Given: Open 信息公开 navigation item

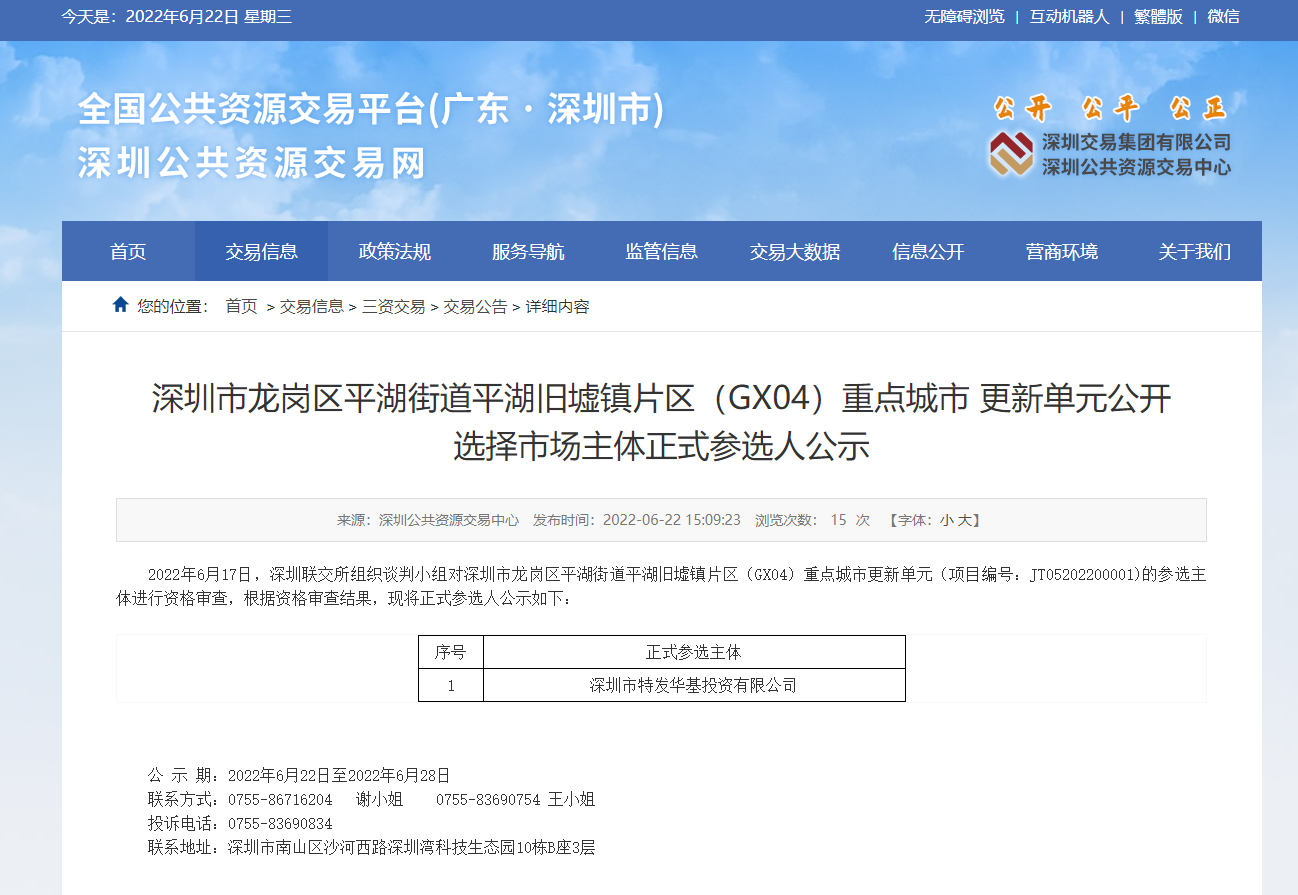Looking at the screenshot, I should click(x=928, y=252).
